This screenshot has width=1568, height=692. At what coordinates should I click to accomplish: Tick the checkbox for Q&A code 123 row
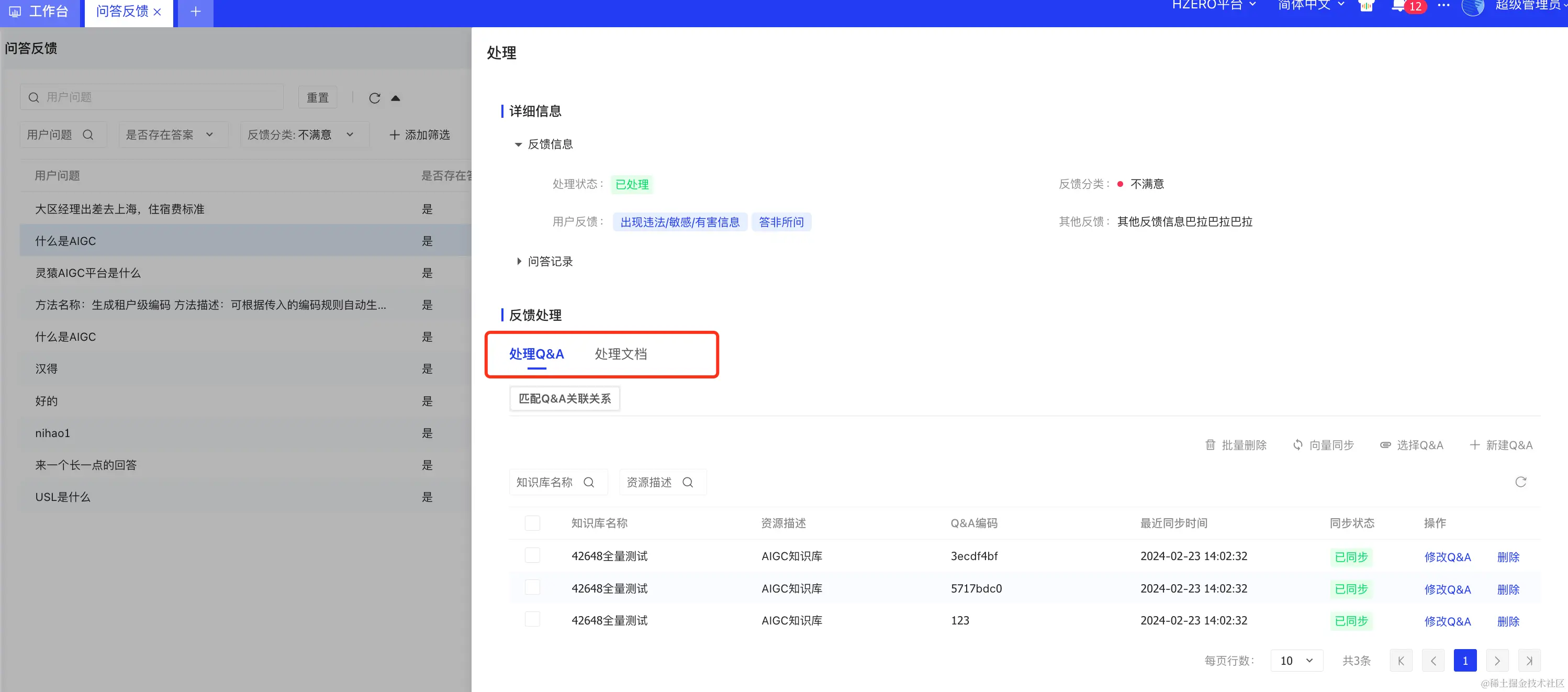[533, 620]
